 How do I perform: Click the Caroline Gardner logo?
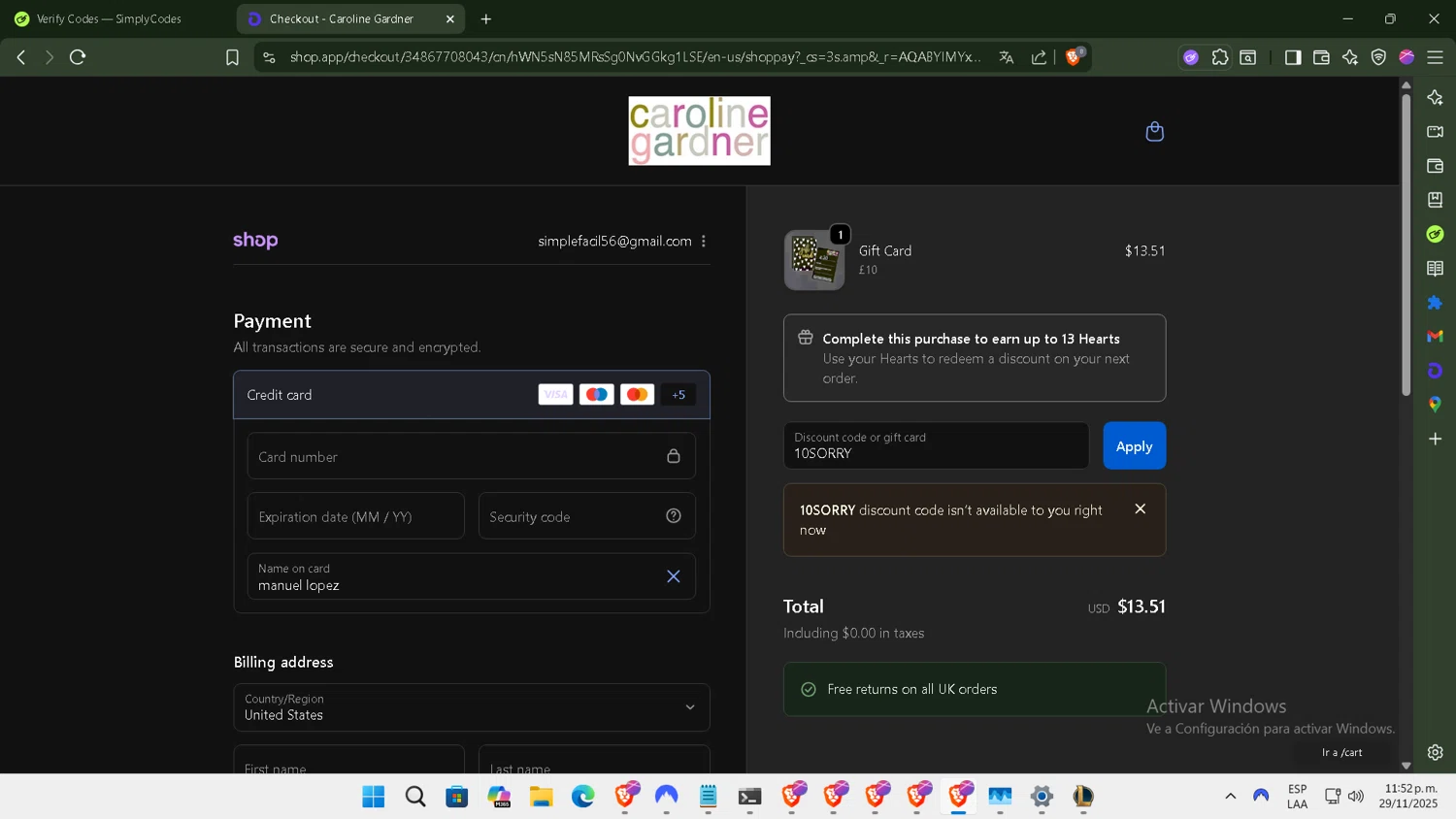[x=699, y=131]
